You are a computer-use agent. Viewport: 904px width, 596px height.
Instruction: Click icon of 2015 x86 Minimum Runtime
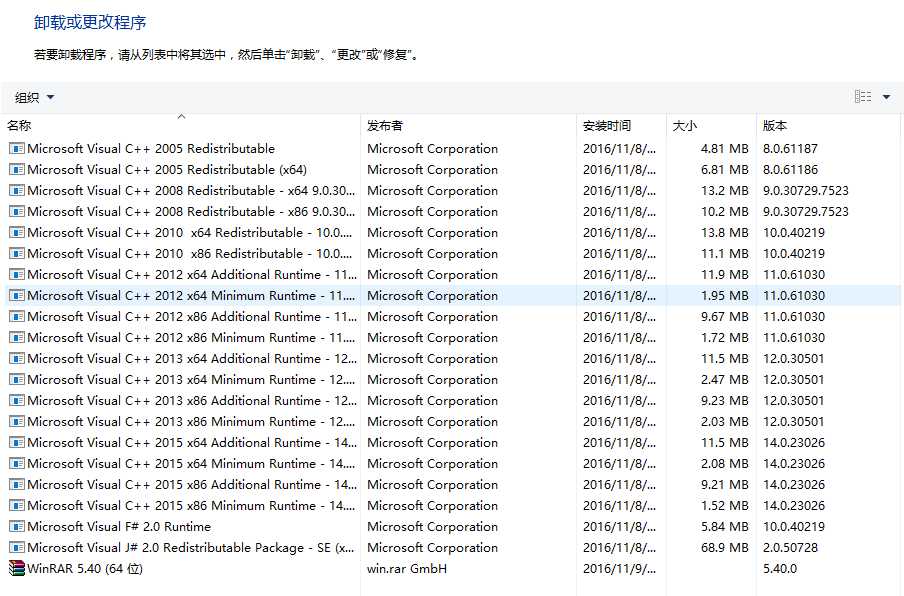click(17, 506)
